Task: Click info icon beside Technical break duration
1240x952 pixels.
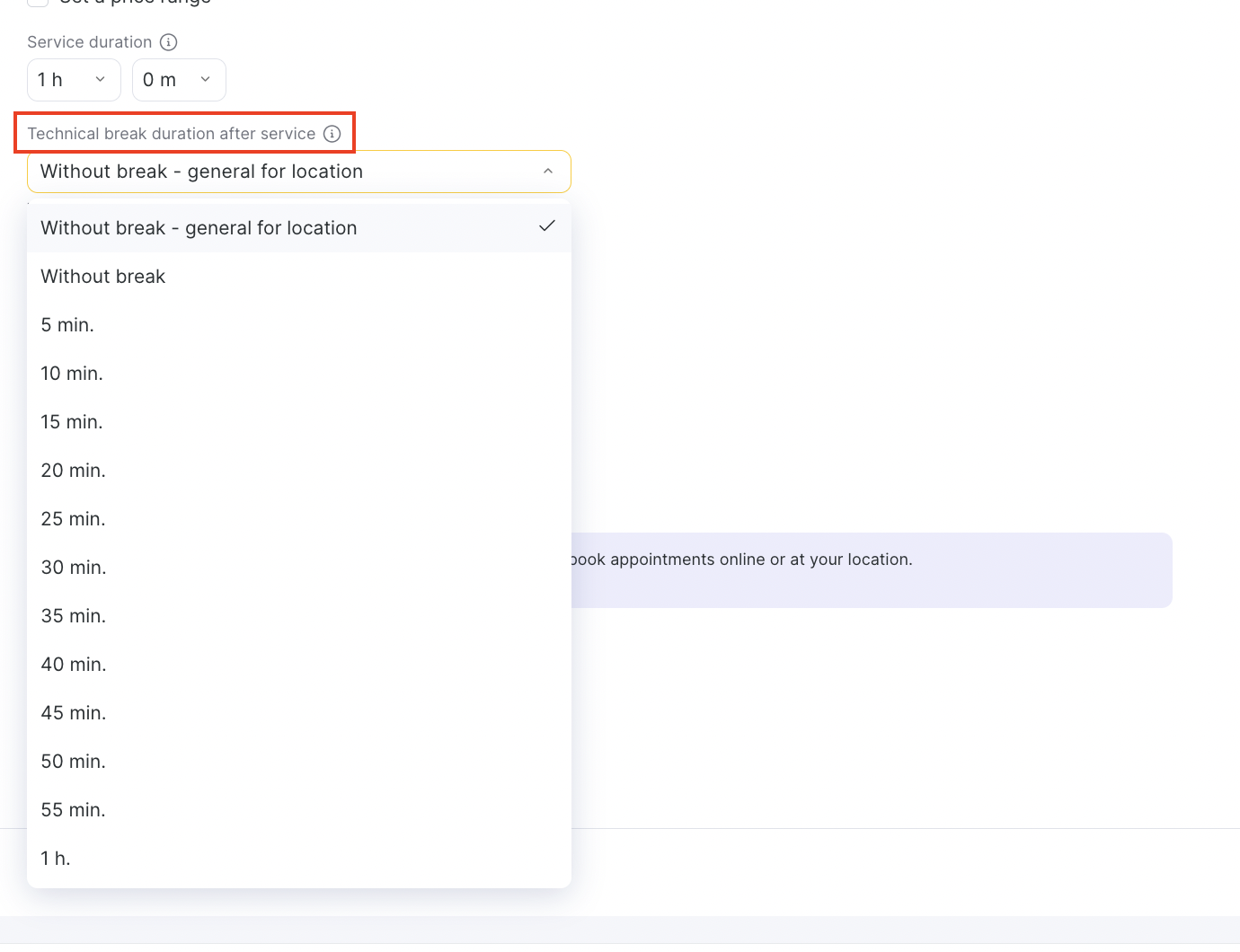Action: click(332, 134)
